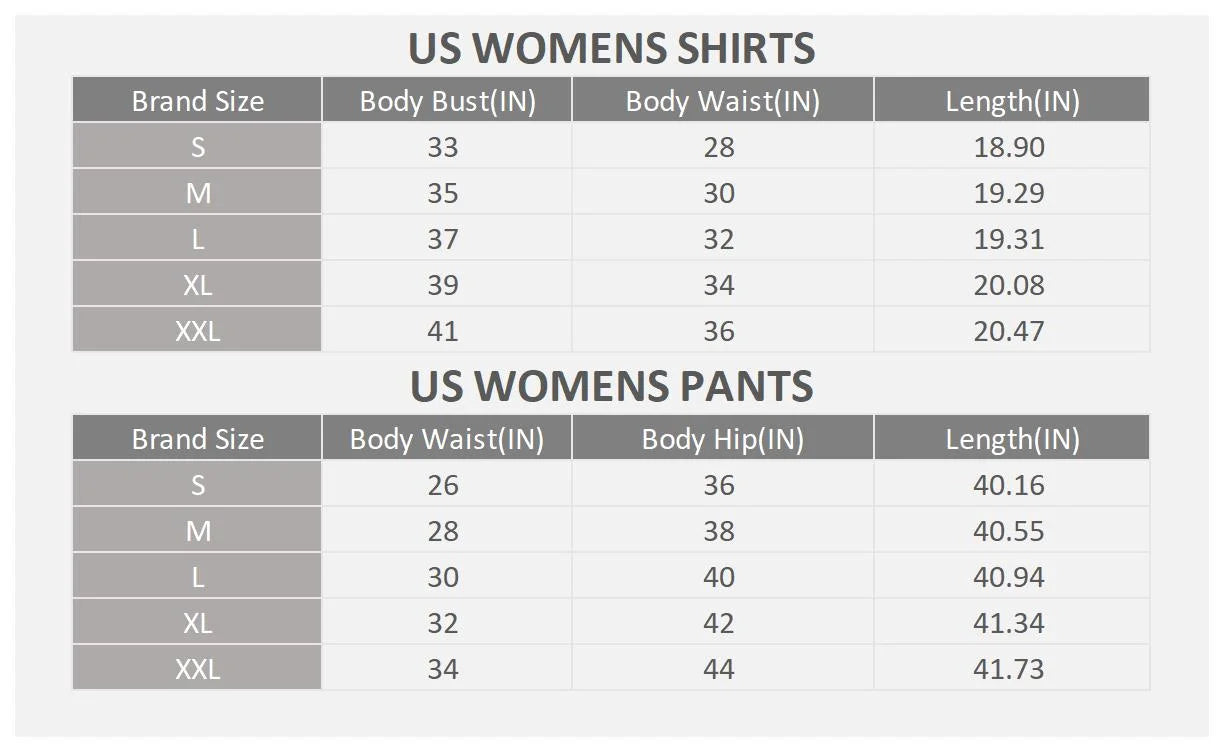Select the shirts size XXL row label
This screenshot has width=1224, height=752.
tap(198, 331)
